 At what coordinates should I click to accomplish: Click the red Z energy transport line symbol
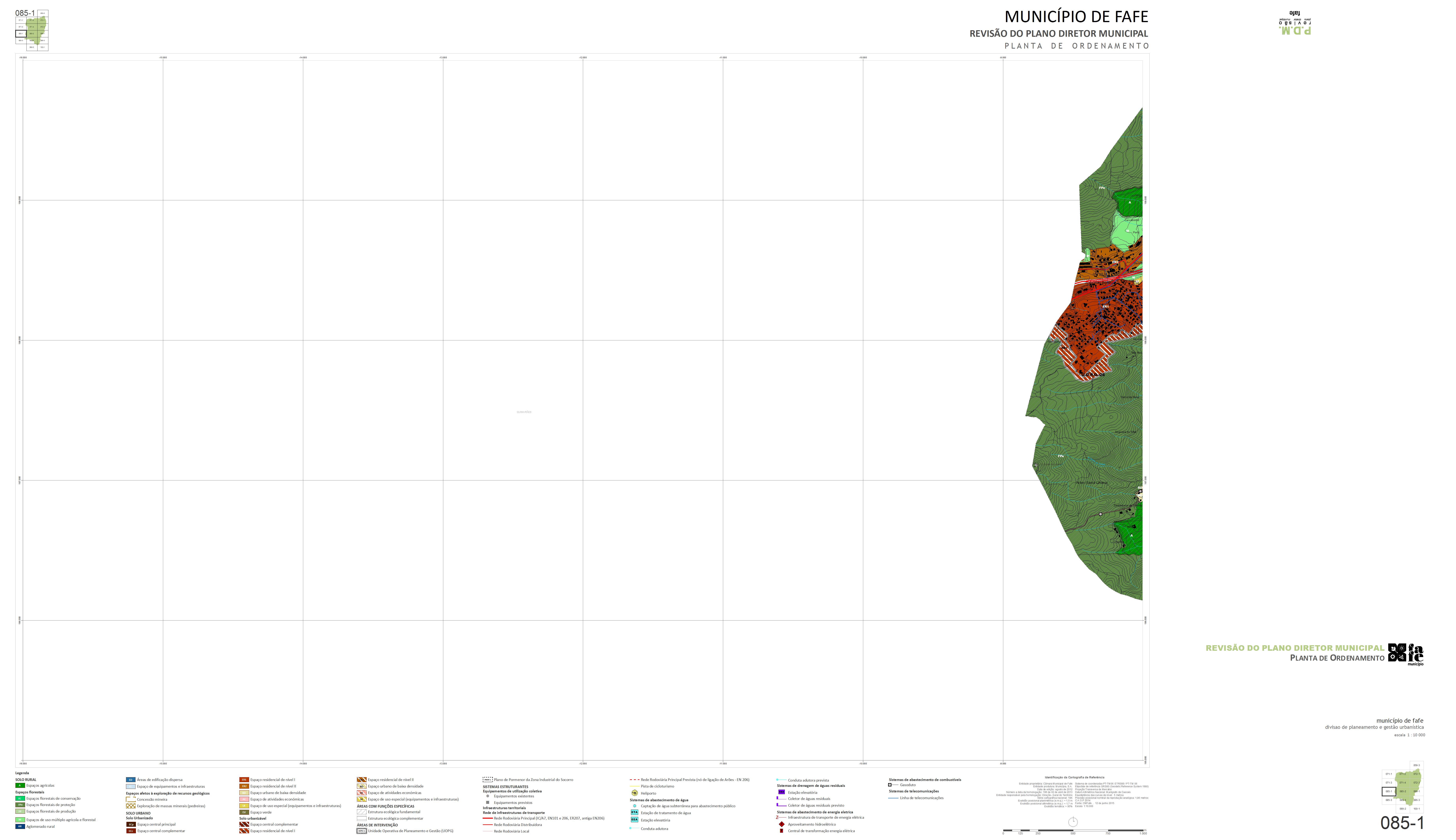point(781,817)
